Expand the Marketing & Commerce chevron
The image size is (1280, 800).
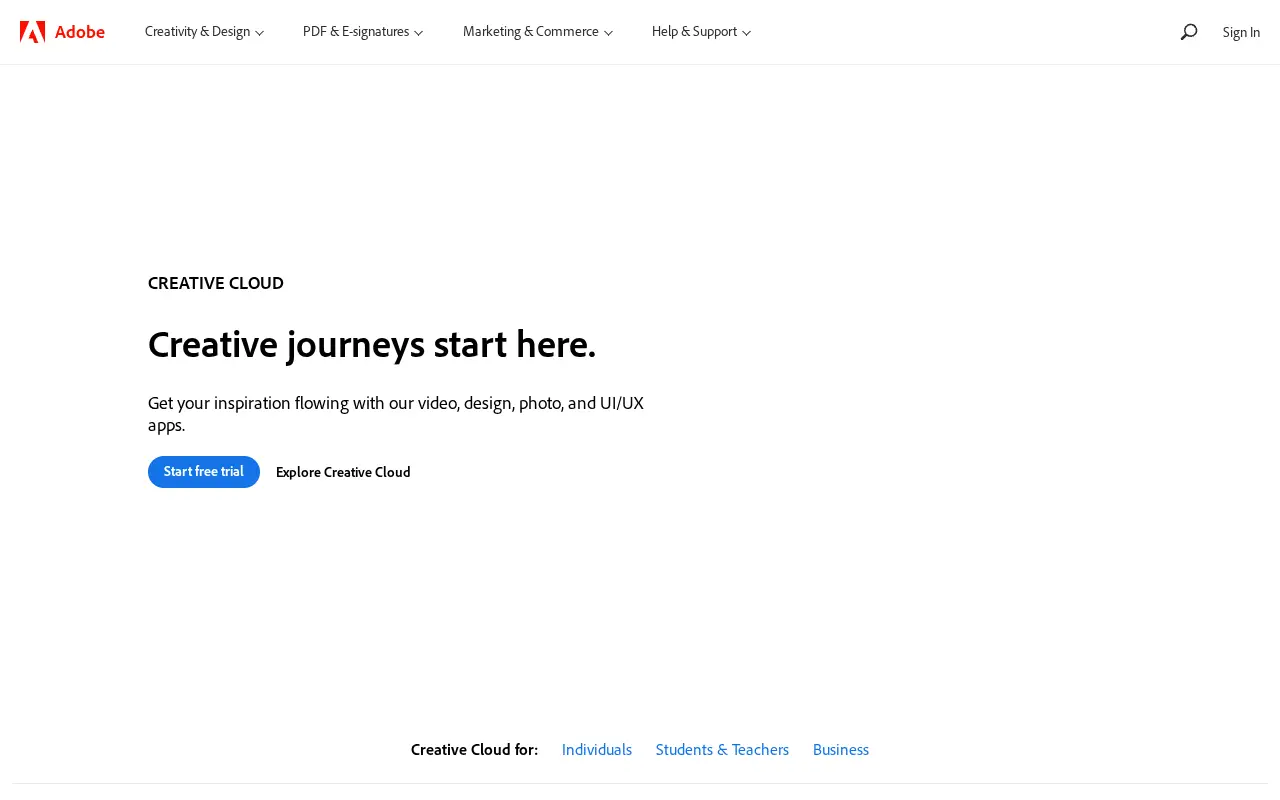(608, 33)
